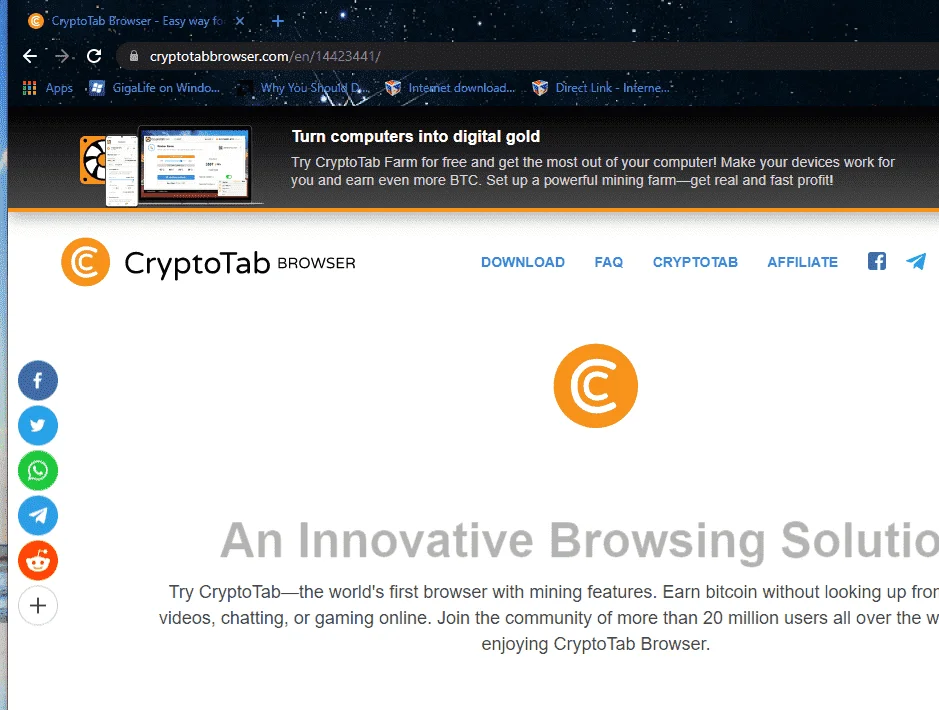Share via Telegram sidebar button
Viewport: 939px width, 710px height.
pos(38,515)
